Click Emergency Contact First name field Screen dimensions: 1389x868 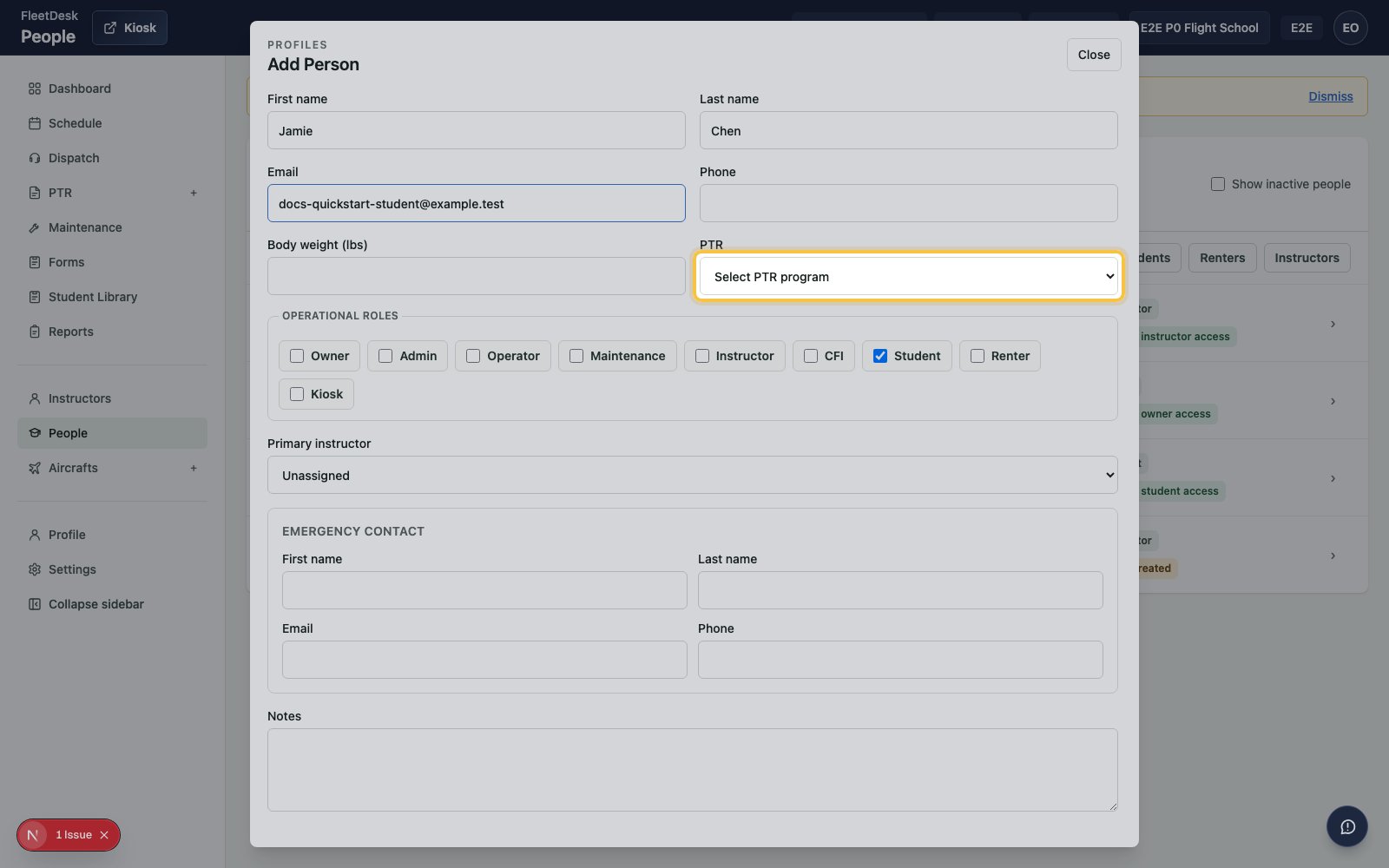484,590
